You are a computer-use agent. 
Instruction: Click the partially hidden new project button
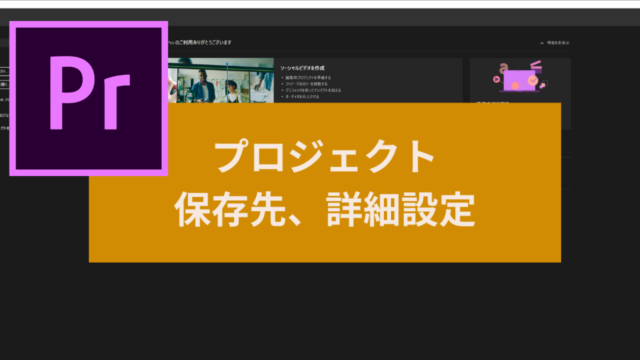click(4, 71)
